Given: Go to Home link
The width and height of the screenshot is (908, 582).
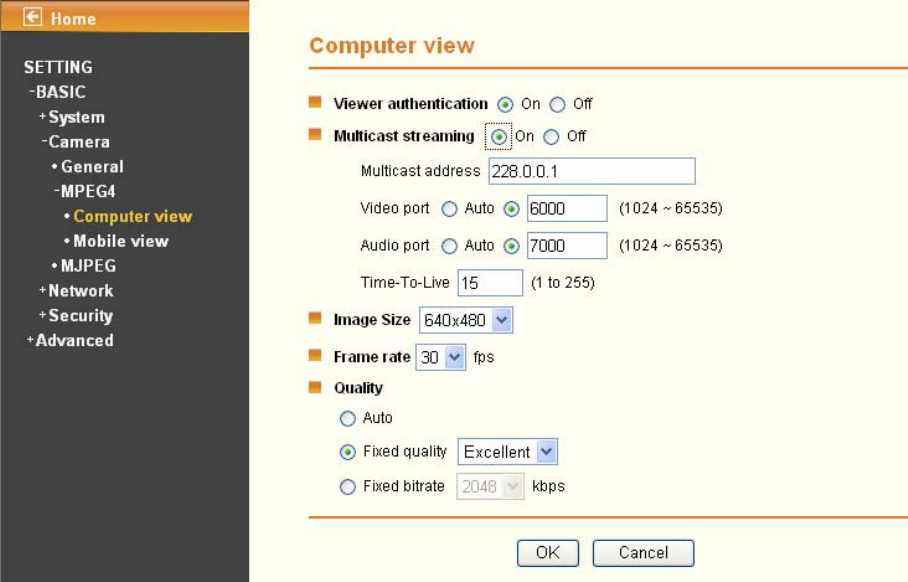Looking at the screenshot, I should click(73, 19).
